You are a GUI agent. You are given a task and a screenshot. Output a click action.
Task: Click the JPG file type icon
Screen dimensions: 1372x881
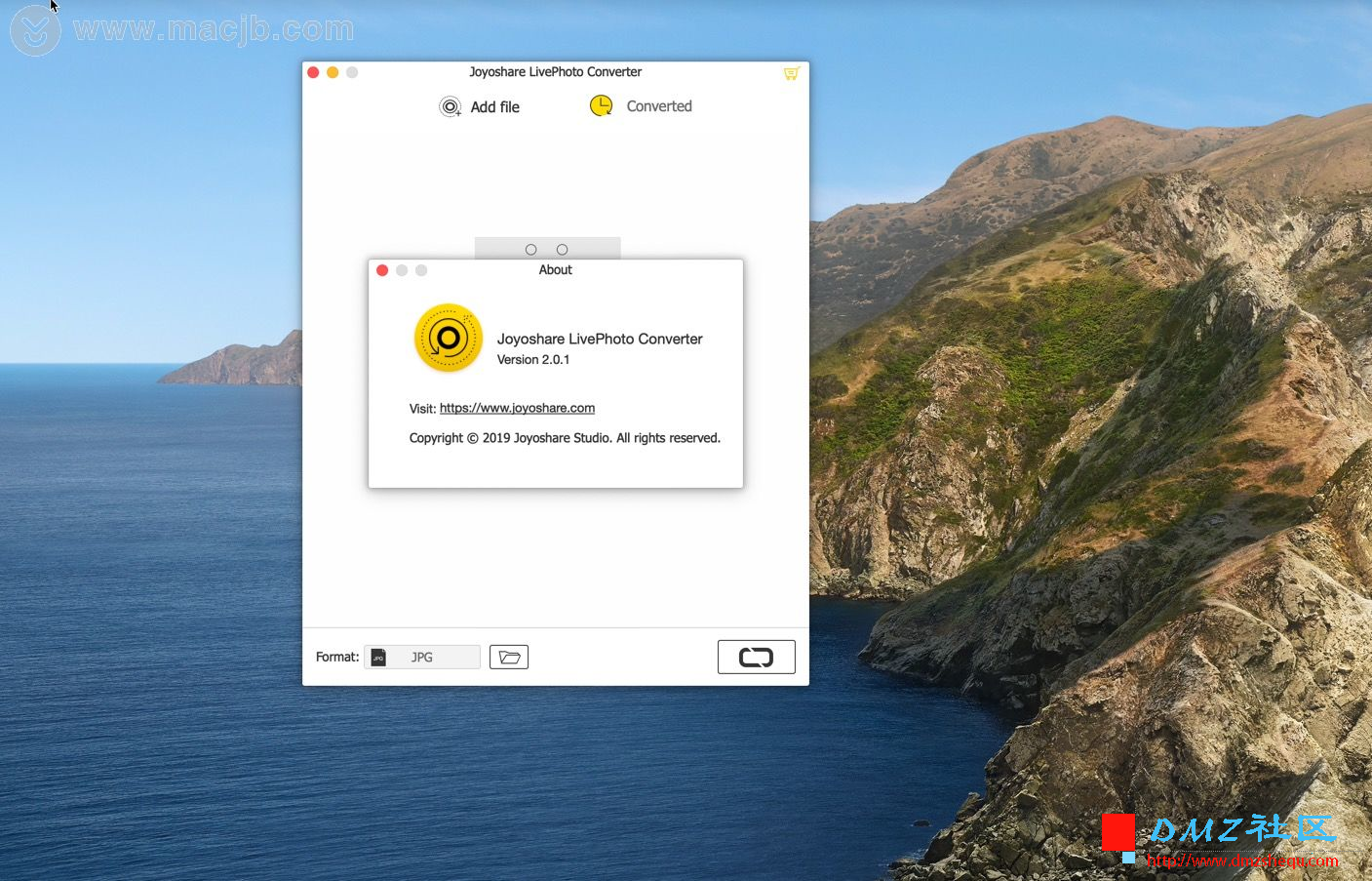point(378,658)
